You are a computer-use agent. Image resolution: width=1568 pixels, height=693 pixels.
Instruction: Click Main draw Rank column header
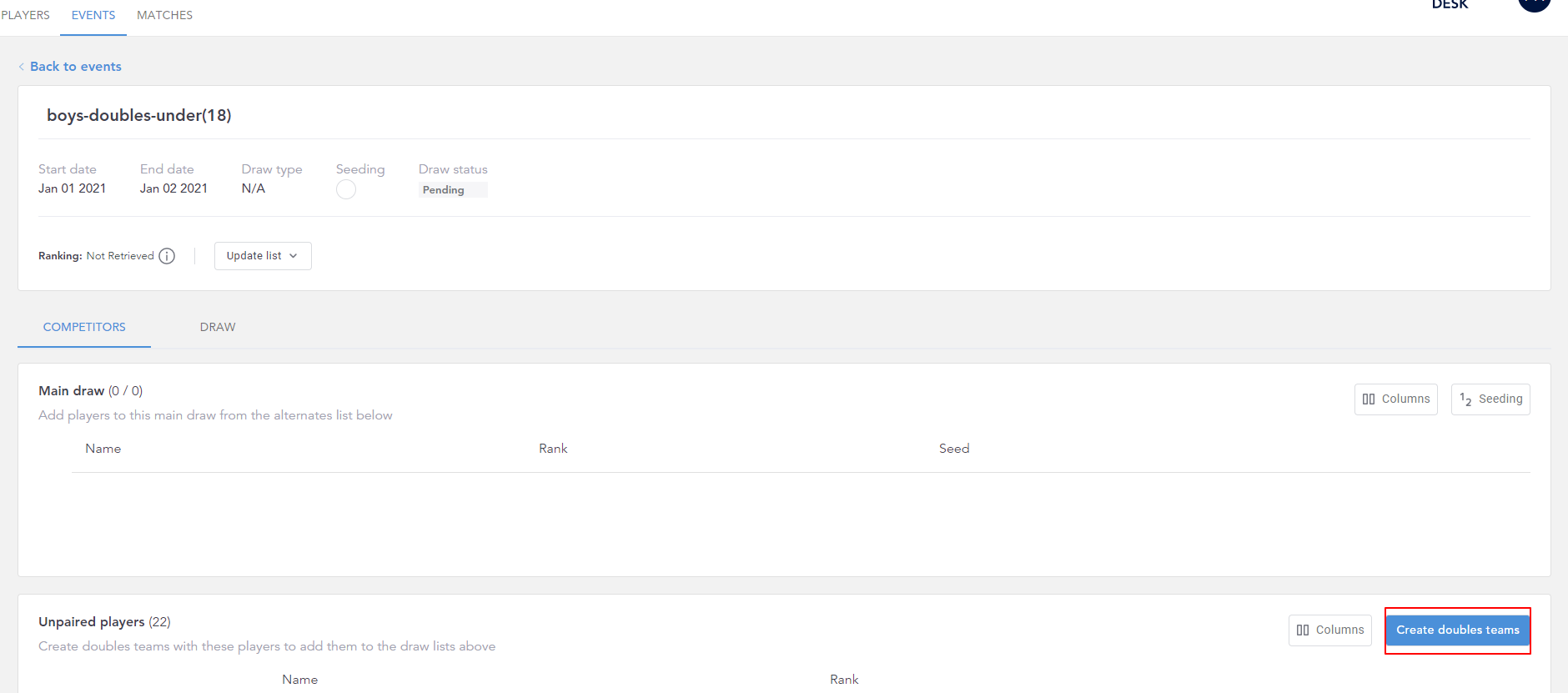click(x=553, y=449)
